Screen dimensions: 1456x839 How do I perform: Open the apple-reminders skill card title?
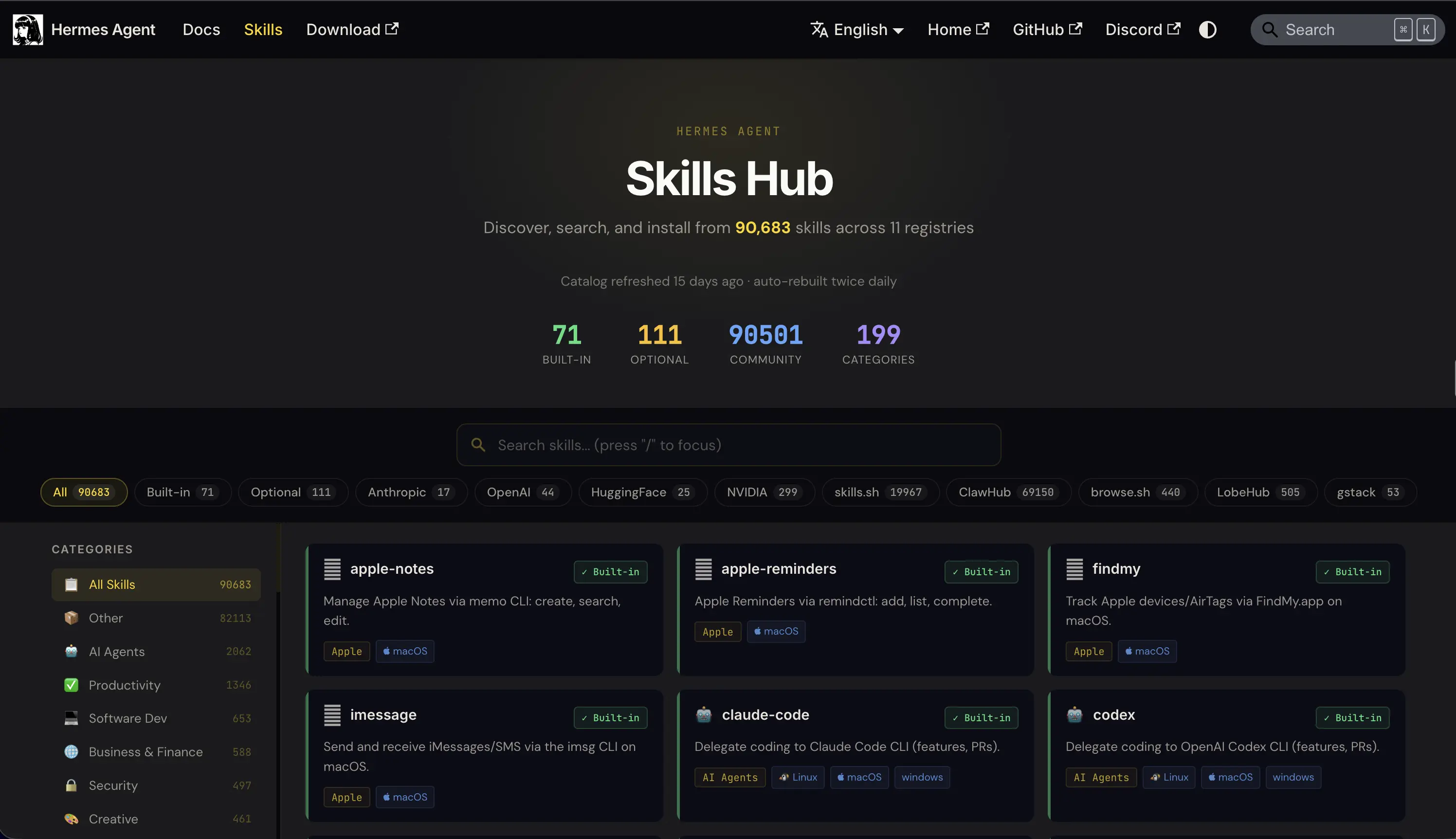coord(779,569)
